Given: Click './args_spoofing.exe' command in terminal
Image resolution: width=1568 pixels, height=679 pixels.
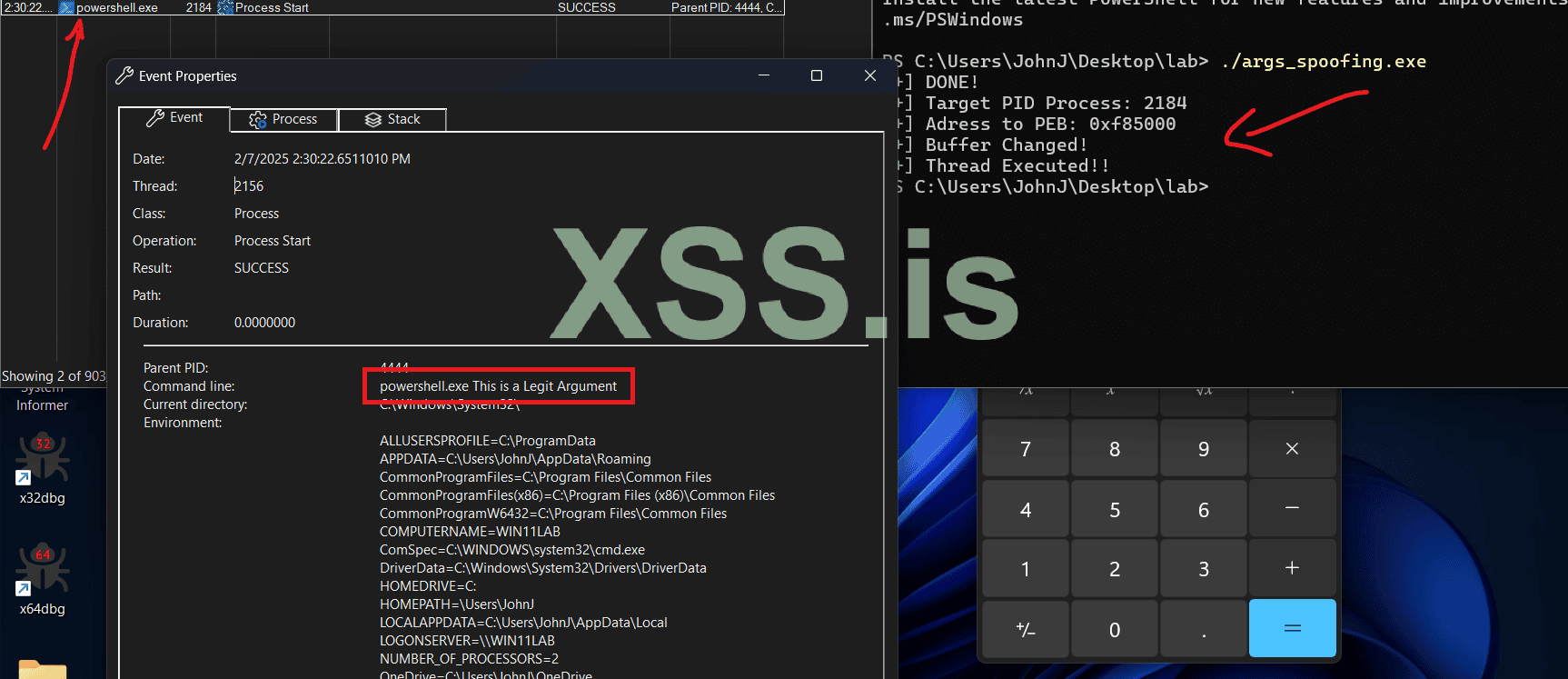Looking at the screenshot, I should [x=1324, y=61].
